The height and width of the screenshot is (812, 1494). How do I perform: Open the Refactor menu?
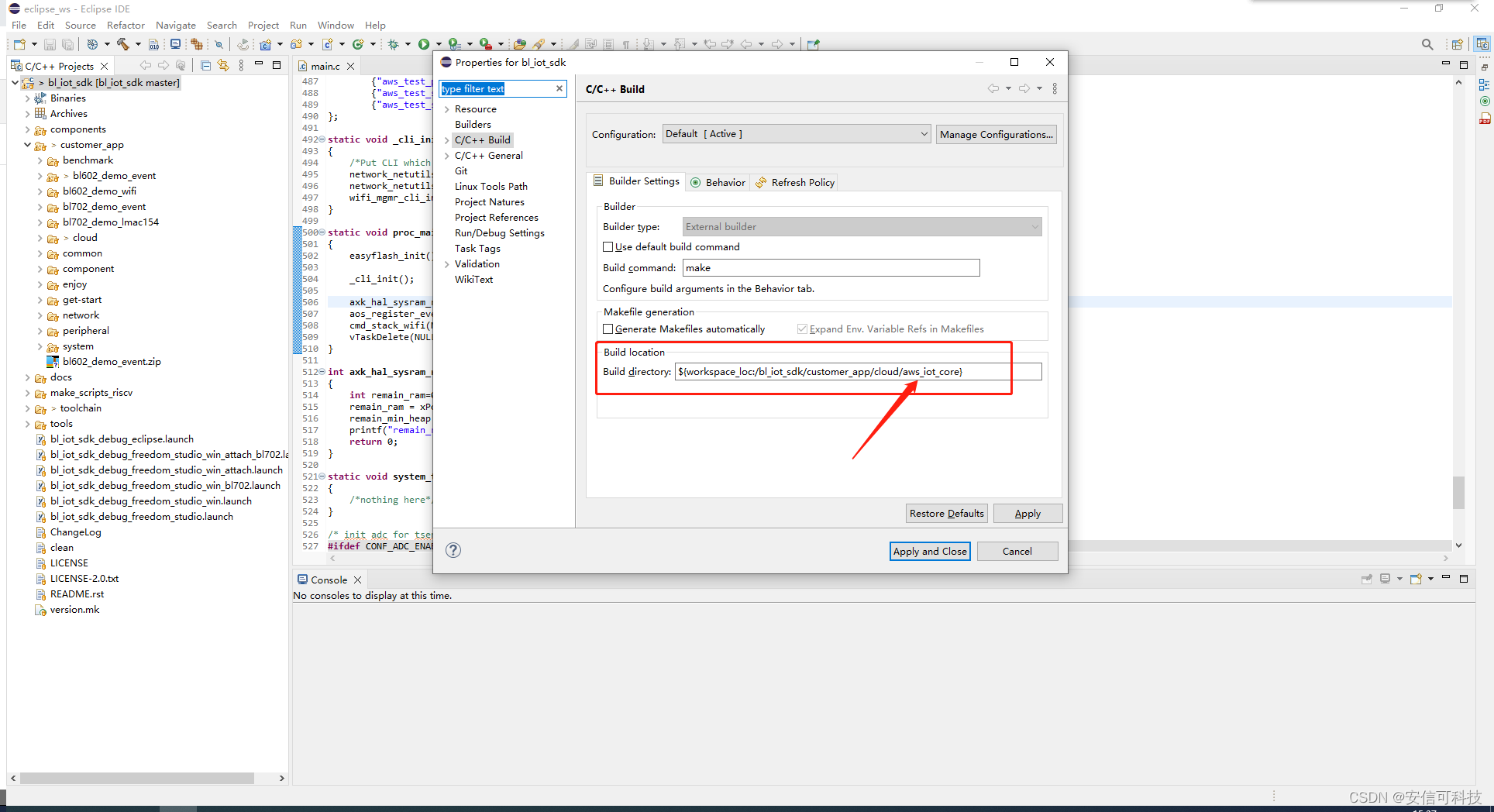pos(126,26)
